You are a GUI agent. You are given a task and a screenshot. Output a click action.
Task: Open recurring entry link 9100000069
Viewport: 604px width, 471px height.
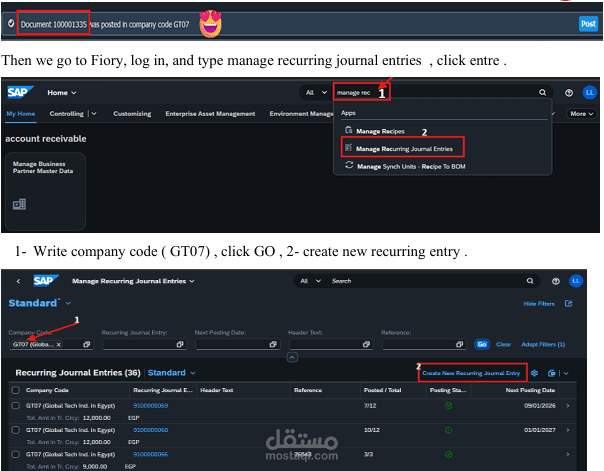click(151, 406)
